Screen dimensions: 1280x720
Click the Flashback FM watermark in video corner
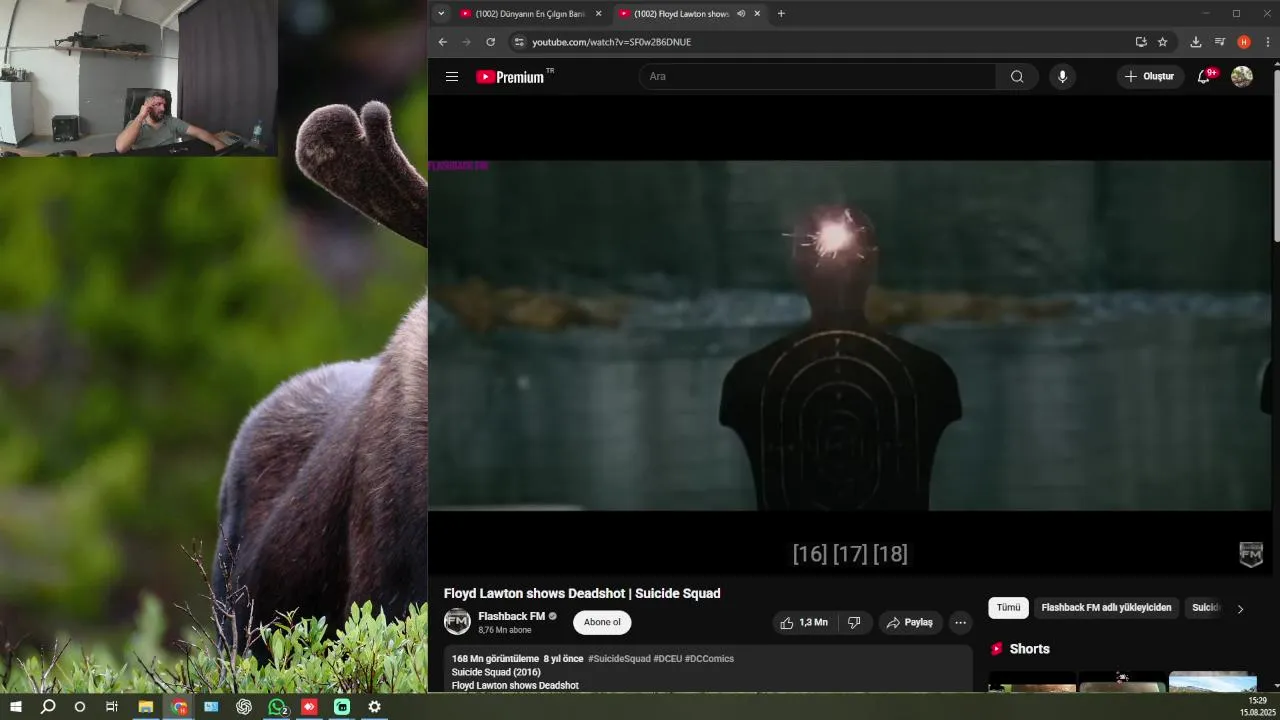(x=1251, y=554)
